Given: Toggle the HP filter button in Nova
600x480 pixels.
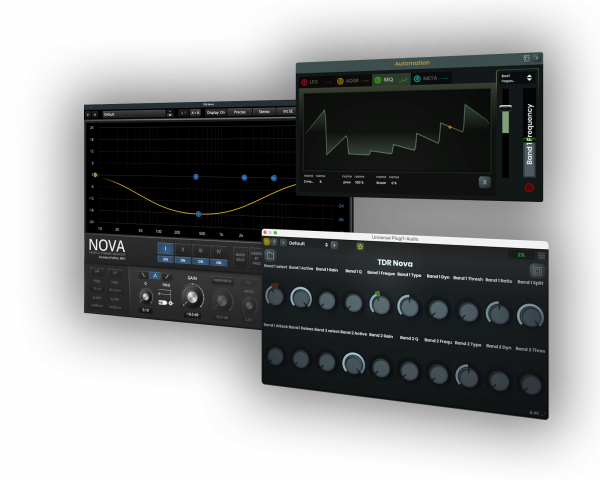Looking at the screenshot, I should [97, 271].
